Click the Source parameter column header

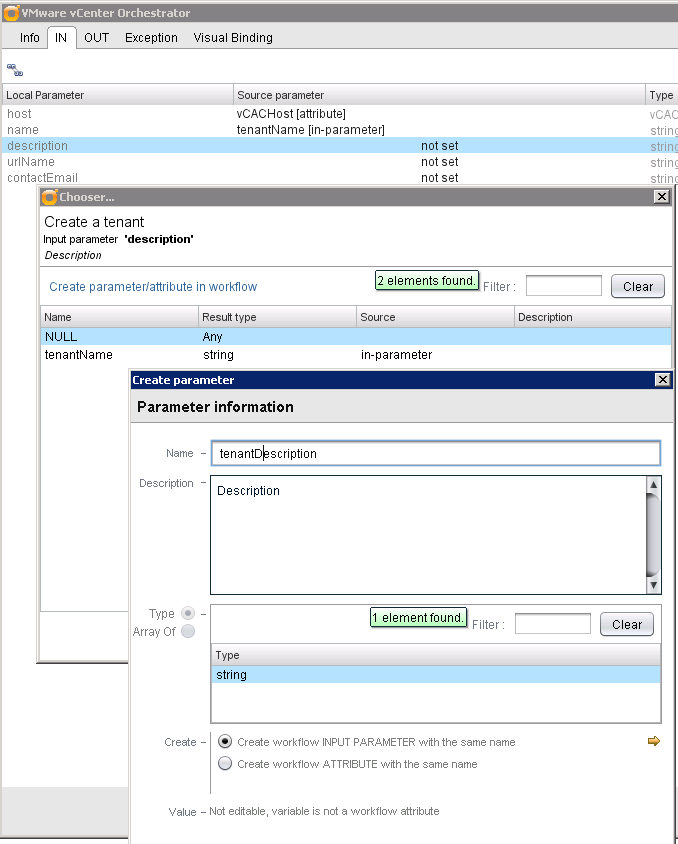pyautogui.click(x=439, y=95)
